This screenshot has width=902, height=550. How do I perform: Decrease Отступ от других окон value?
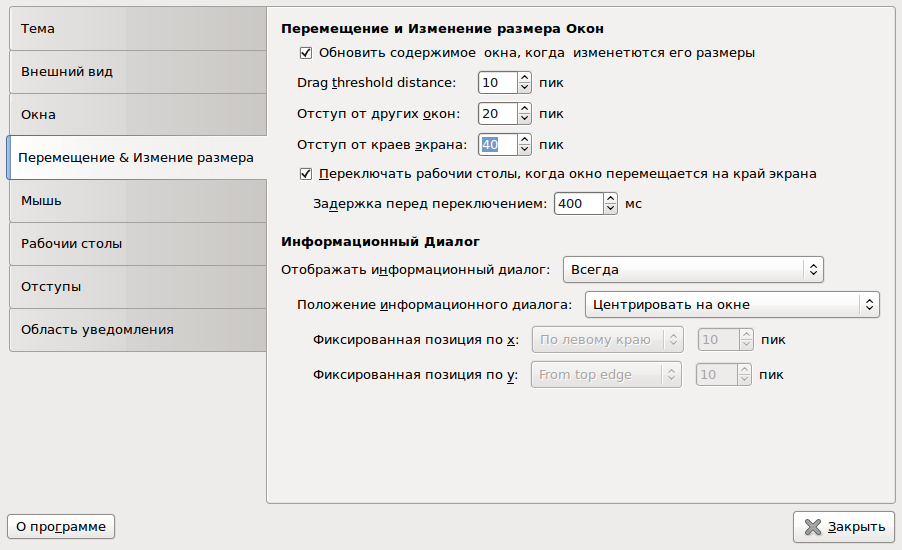524,119
